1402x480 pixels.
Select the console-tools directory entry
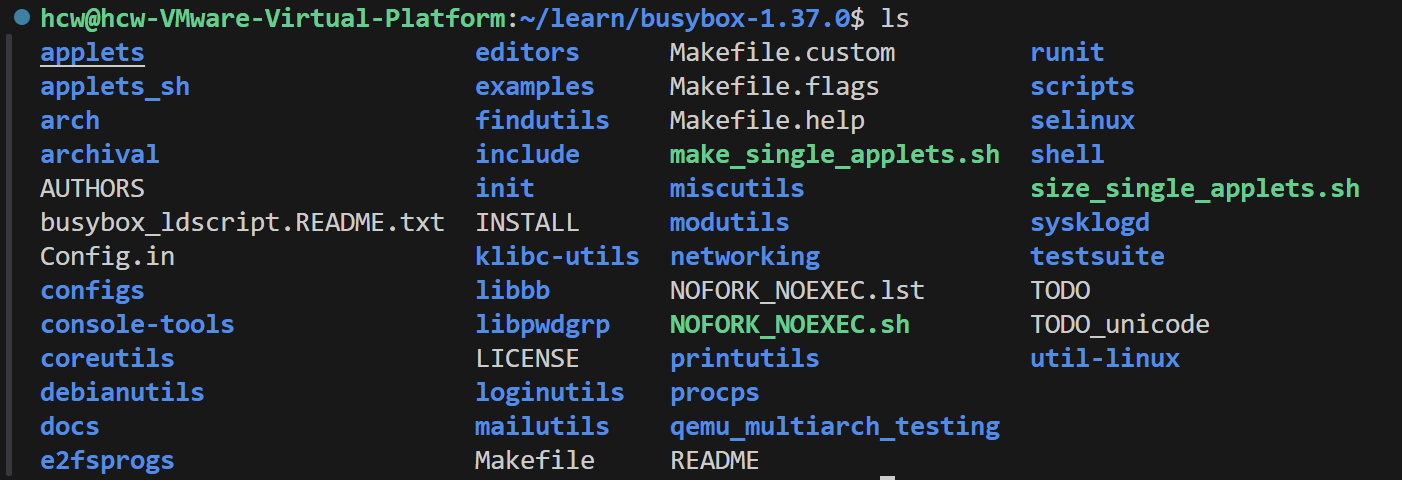tap(137, 325)
